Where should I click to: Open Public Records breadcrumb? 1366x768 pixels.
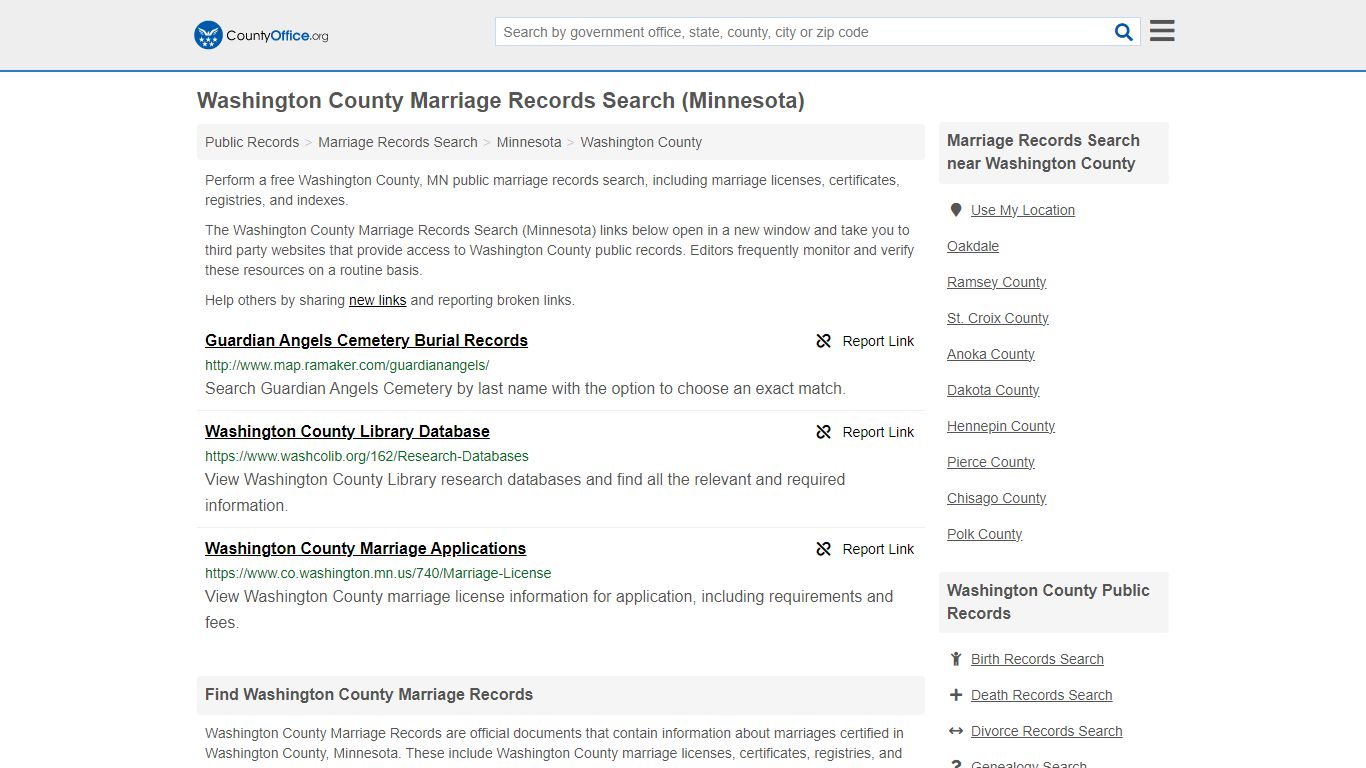252,142
